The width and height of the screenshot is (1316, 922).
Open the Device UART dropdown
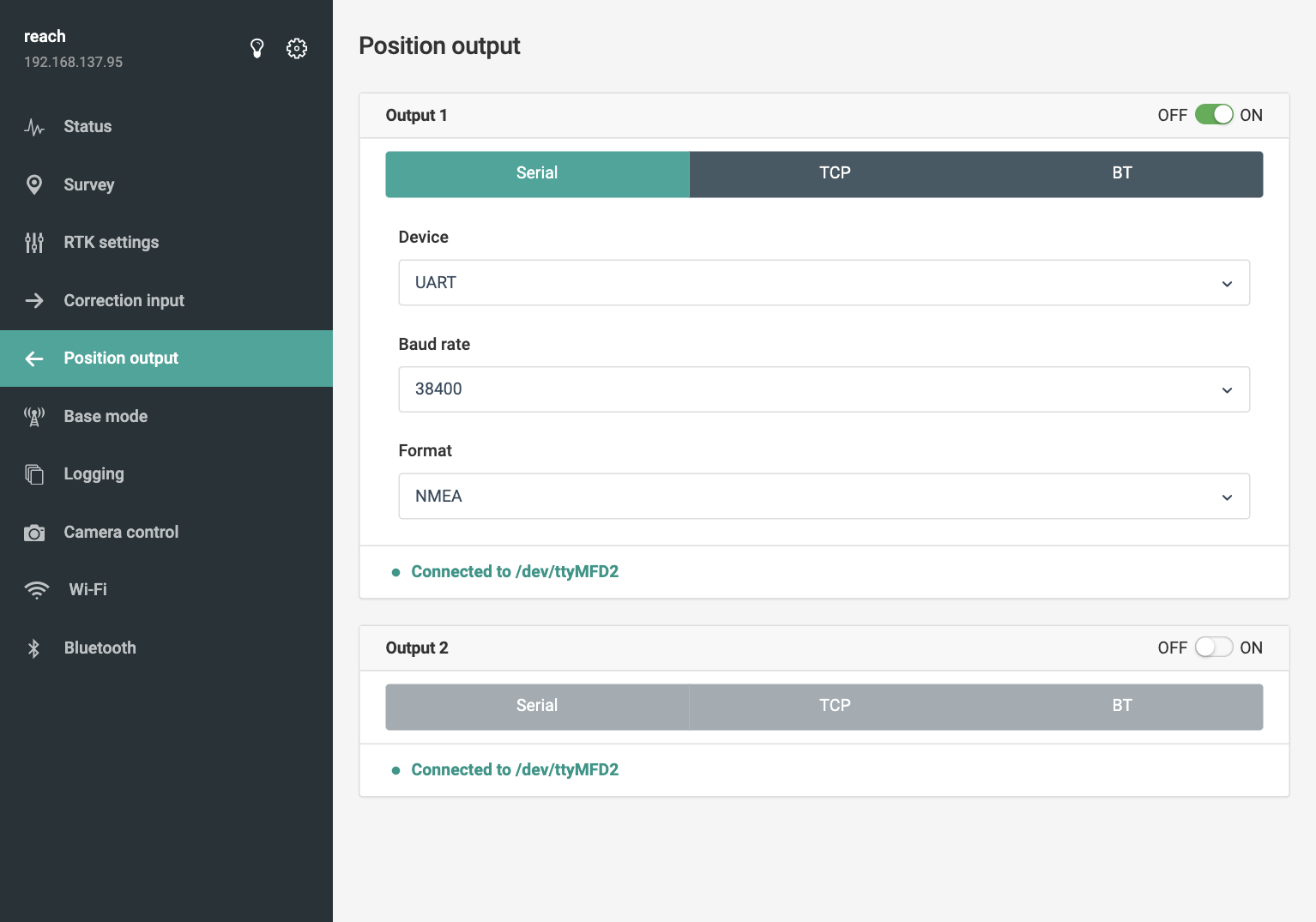[x=824, y=283]
